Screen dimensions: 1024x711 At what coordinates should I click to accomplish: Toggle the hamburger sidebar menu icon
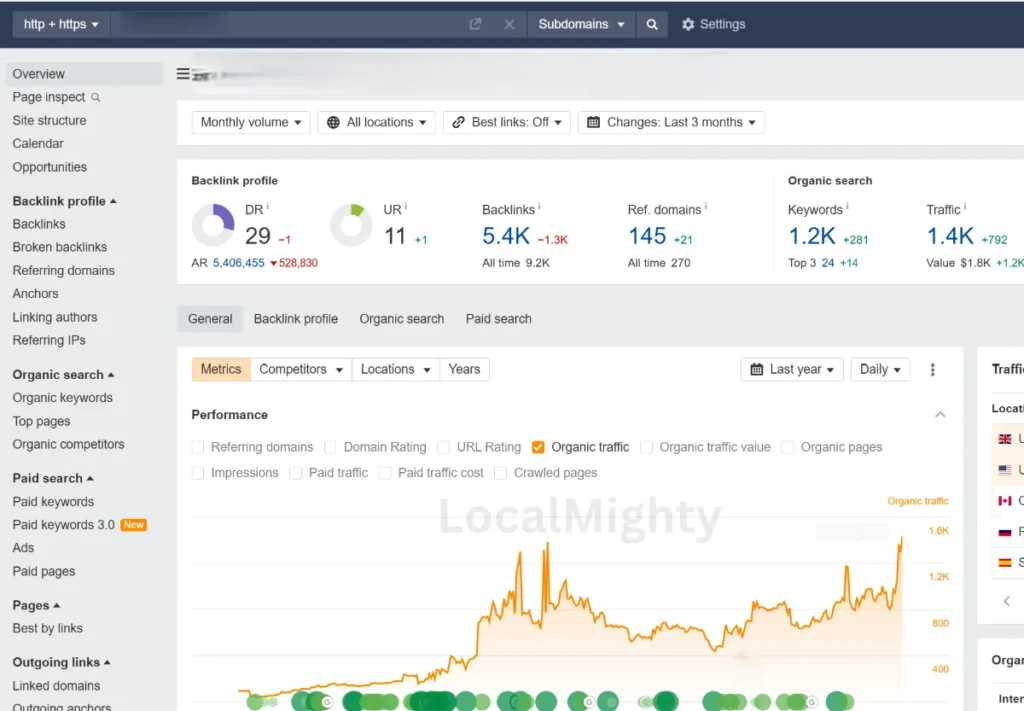coord(183,74)
